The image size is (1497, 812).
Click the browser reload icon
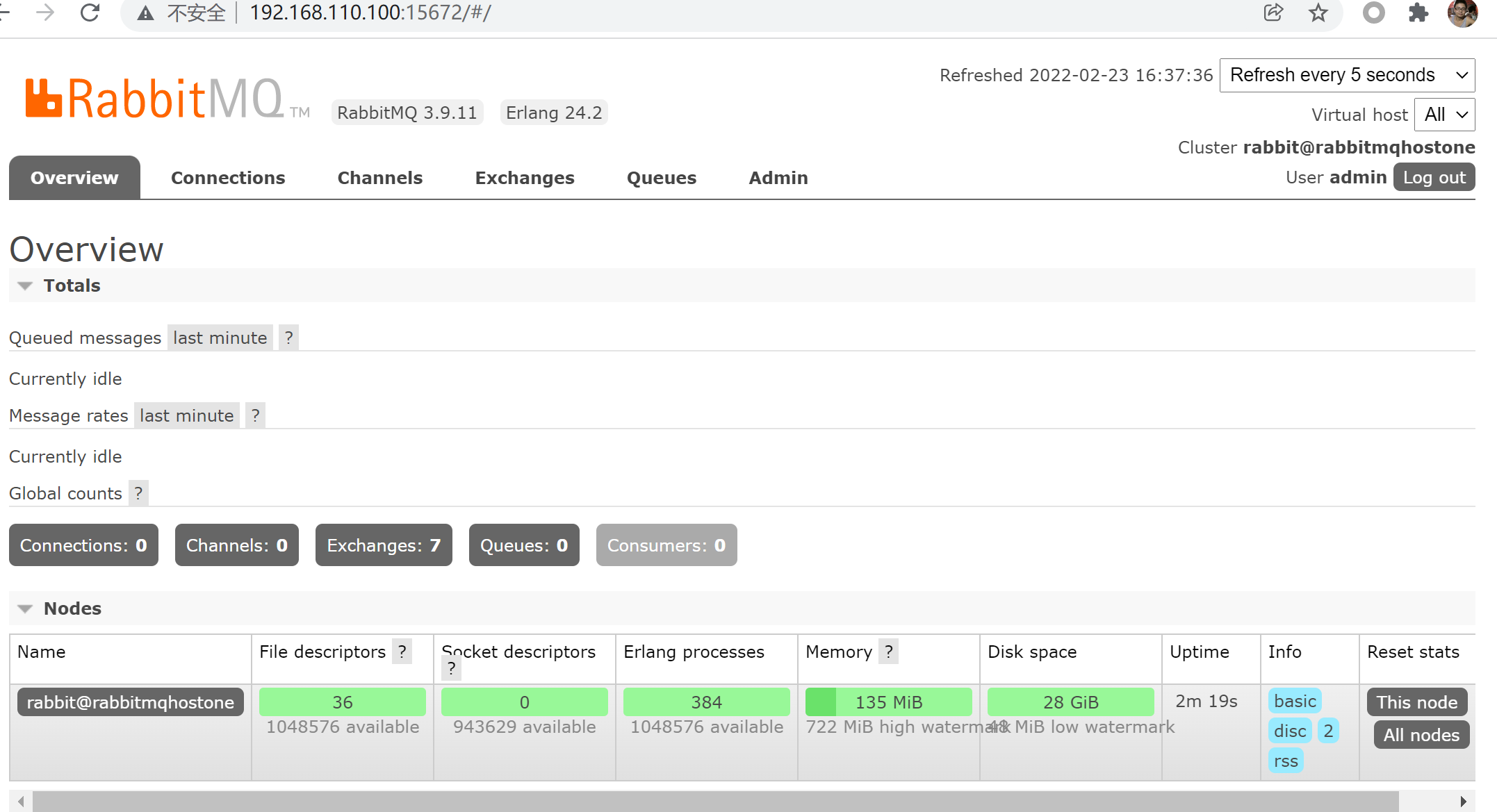point(90,13)
